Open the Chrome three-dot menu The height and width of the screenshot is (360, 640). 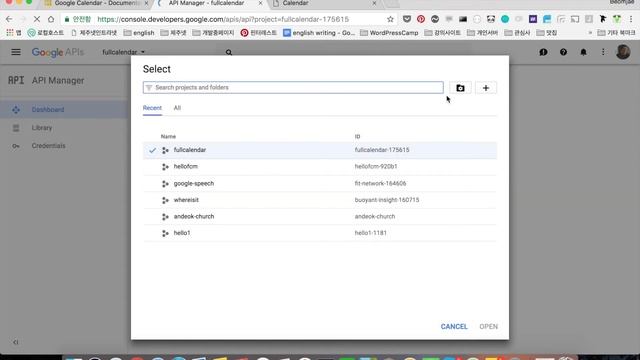631,19
